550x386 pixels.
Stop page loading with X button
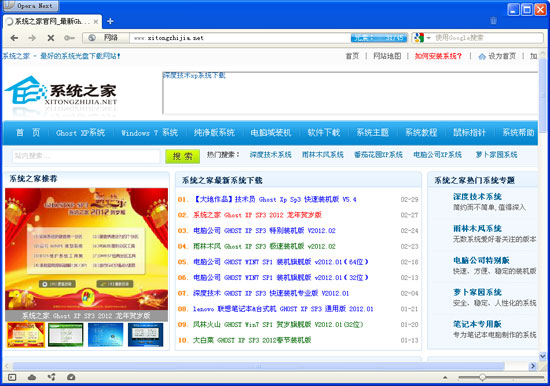coord(51,38)
